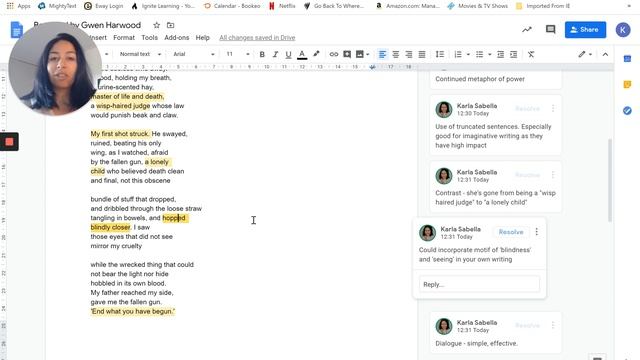Insert image from the toolbar
Screen dimensions: 640x360
(360, 54)
